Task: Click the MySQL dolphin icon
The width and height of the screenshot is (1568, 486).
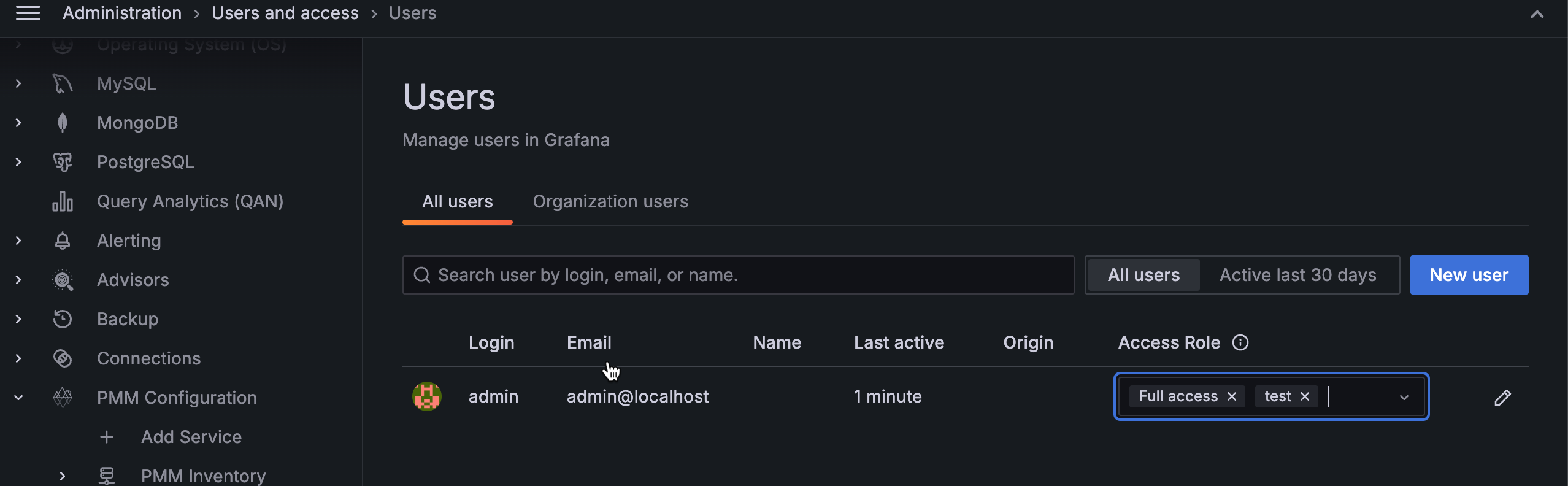Action: pyautogui.click(x=63, y=83)
